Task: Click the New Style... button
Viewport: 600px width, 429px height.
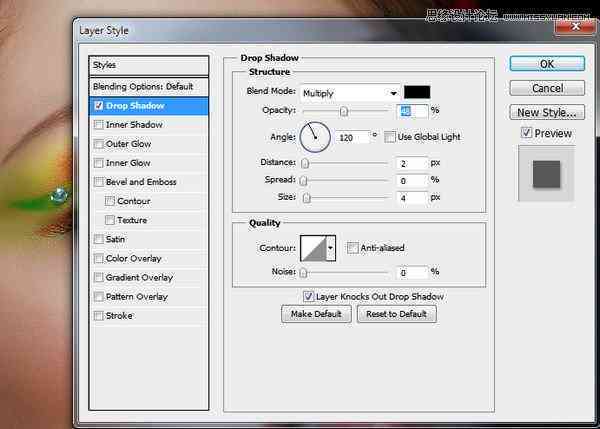Action: point(547,113)
